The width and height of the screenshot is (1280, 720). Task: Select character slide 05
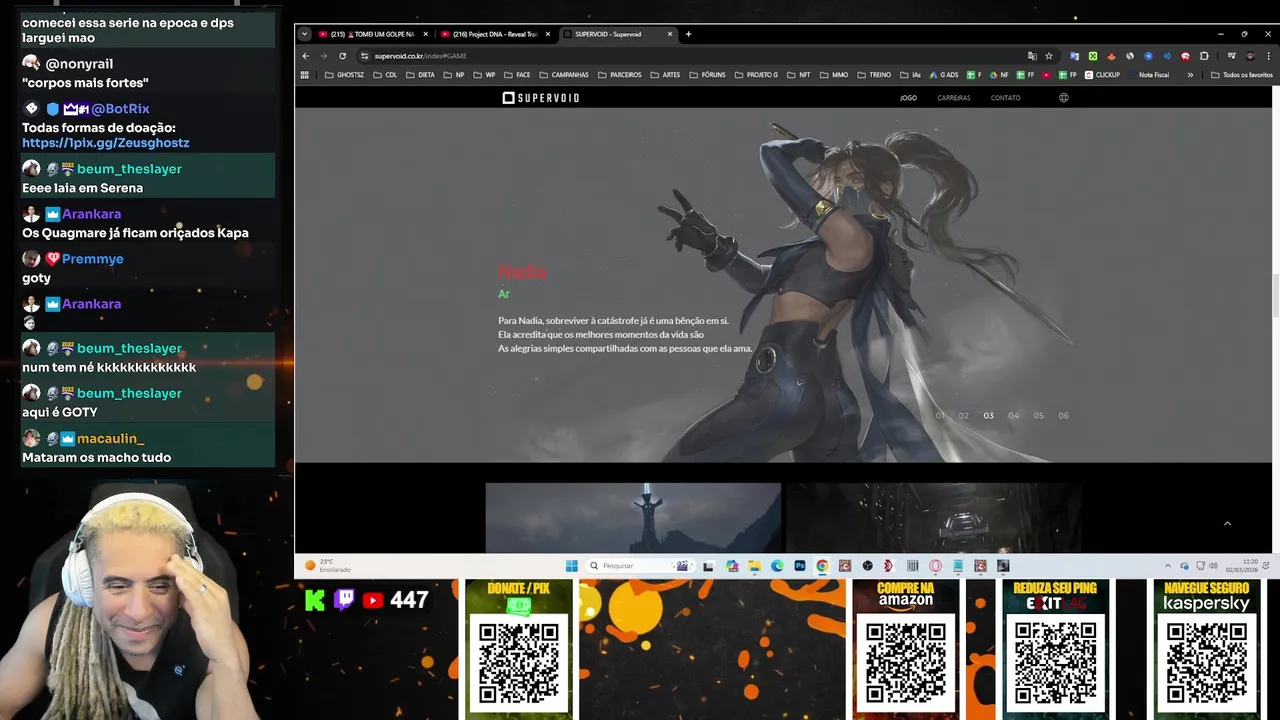[1039, 416]
